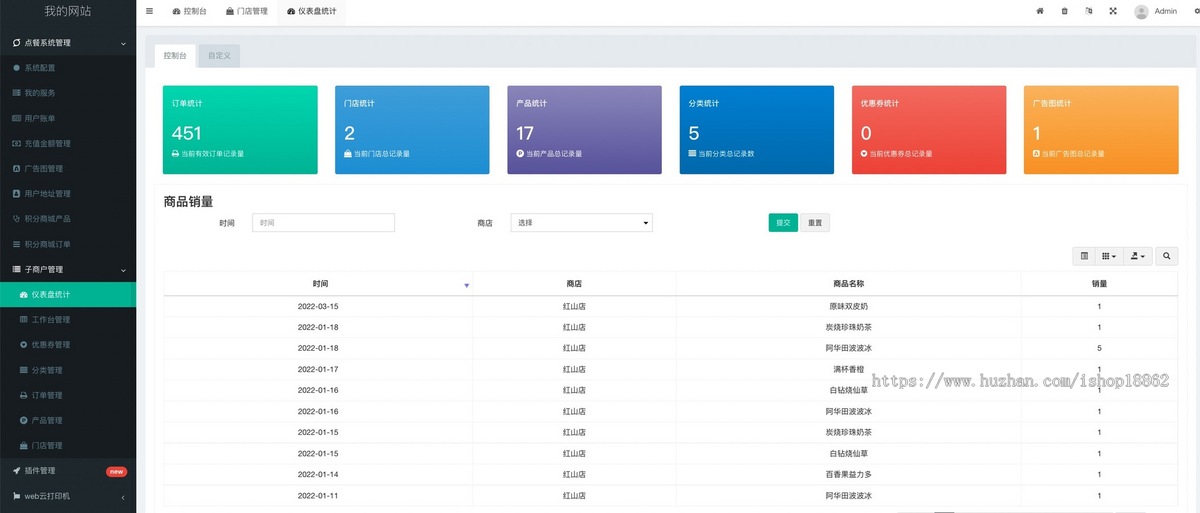Click the home icon in top bar
This screenshot has height=513, width=1200.
[x=1040, y=11]
